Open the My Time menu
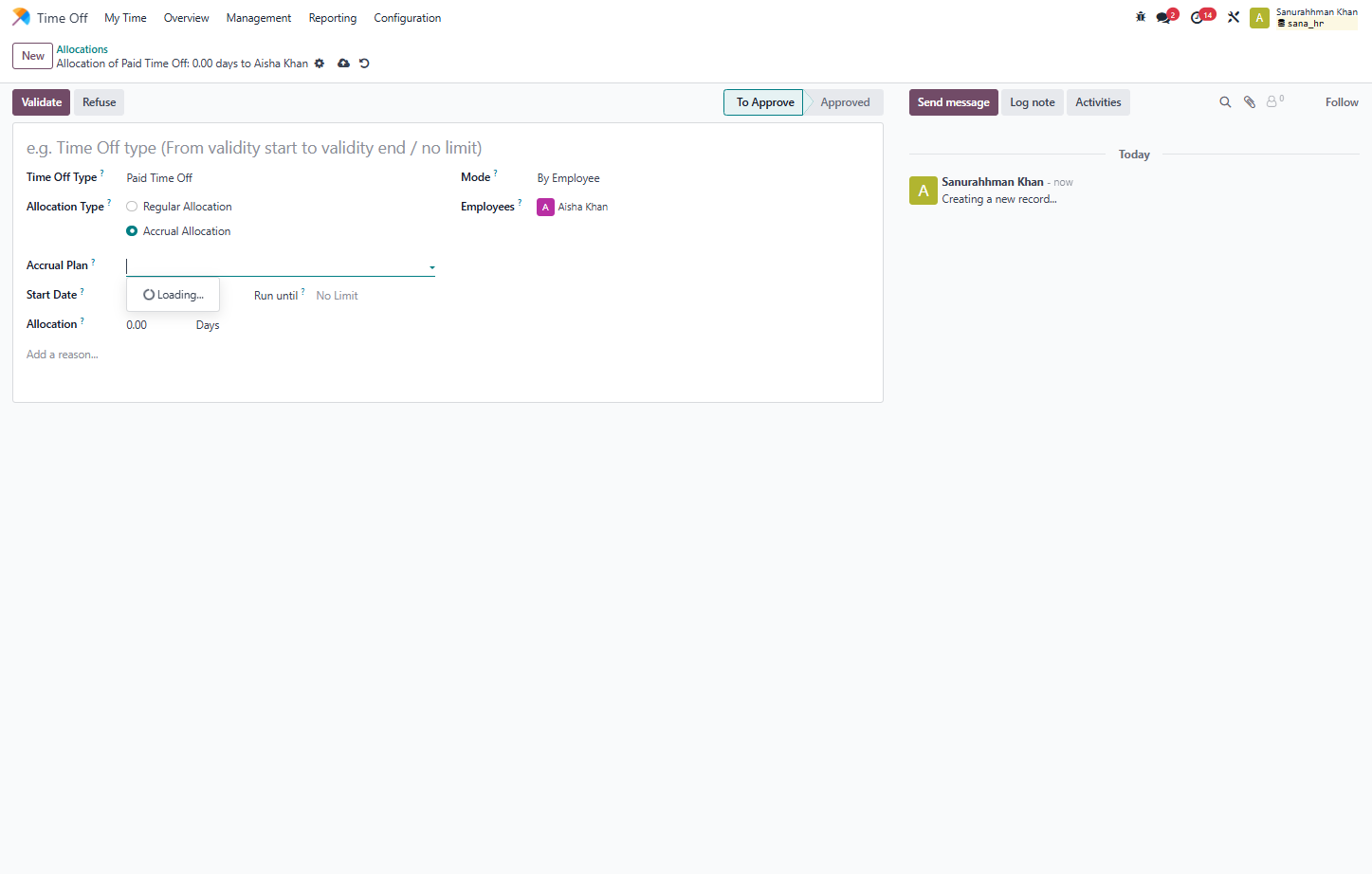This screenshot has height=874, width=1372. pos(125,18)
